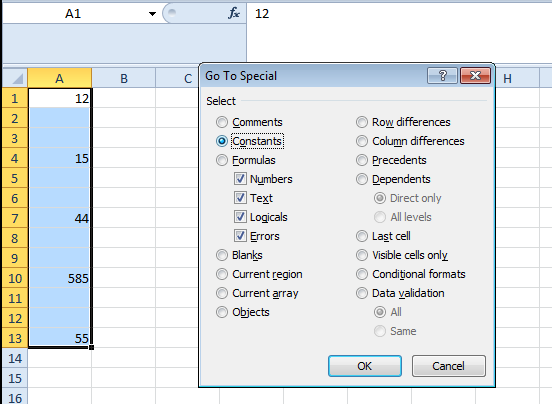This screenshot has height=404, width=552.
Task: Click the fill handle on cell A13
Action: [x=92, y=347]
